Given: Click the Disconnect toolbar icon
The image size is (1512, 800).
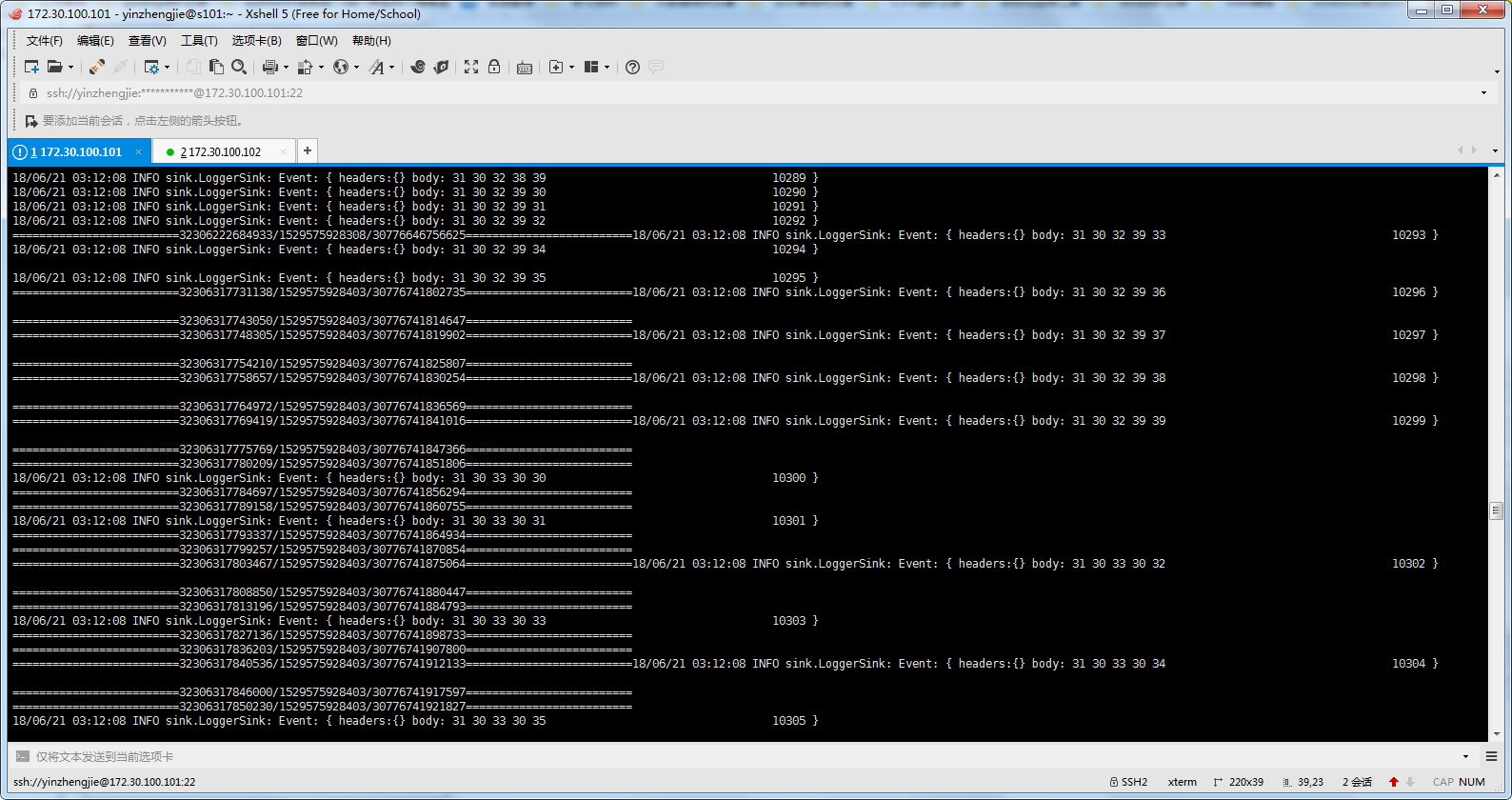Looking at the screenshot, I should pyautogui.click(x=120, y=67).
